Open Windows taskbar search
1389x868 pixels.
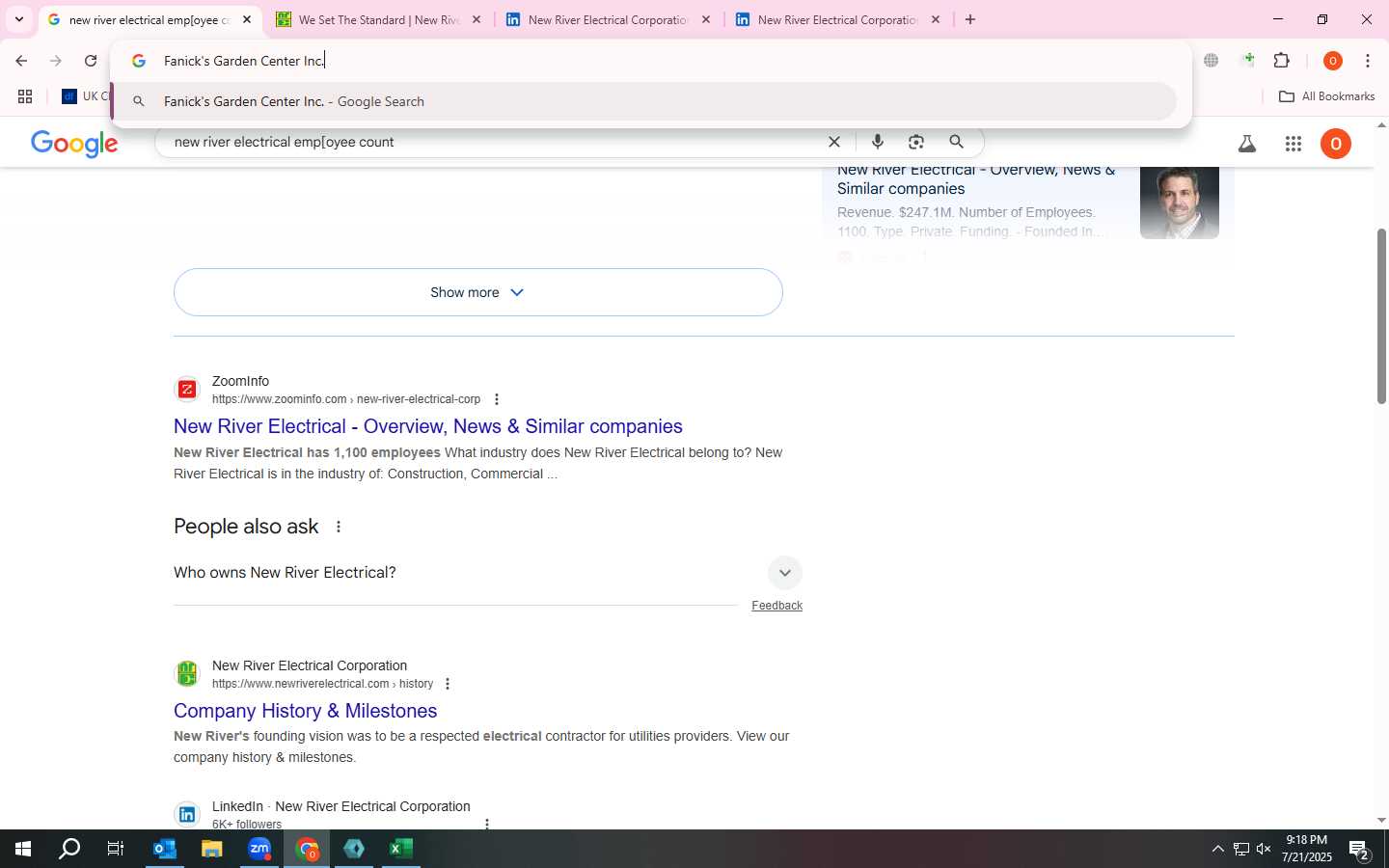(x=69, y=849)
